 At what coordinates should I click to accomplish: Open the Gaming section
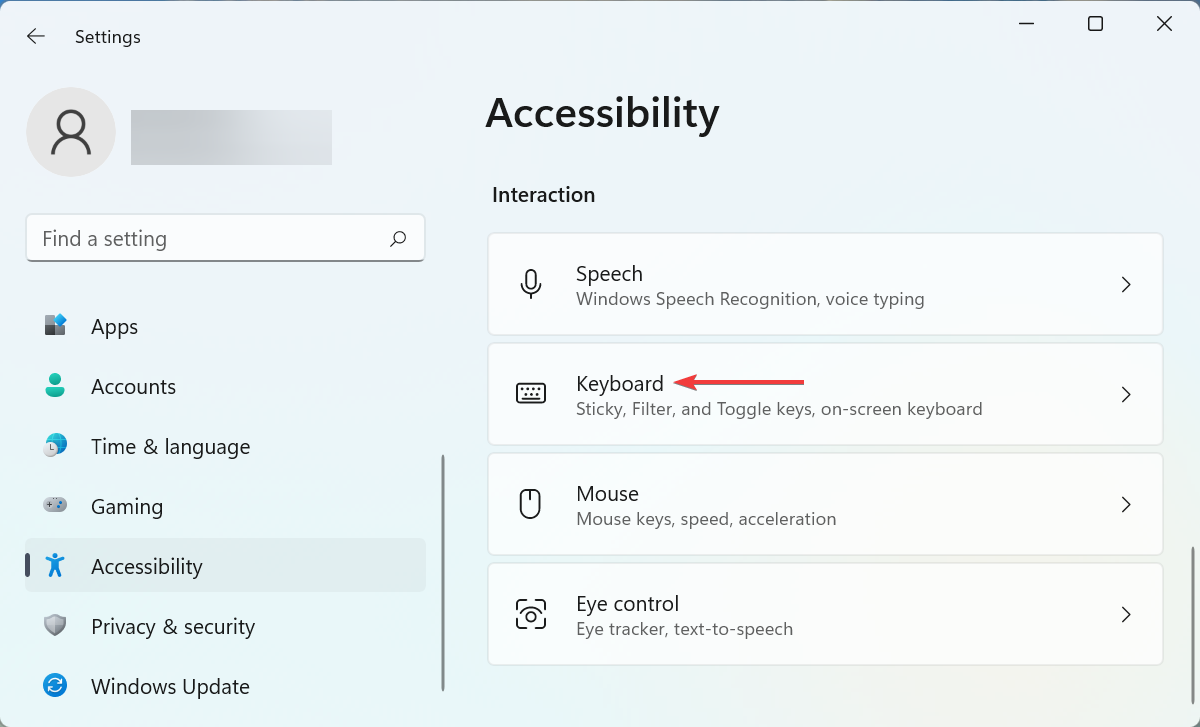pyautogui.click(x=225, y=506)
